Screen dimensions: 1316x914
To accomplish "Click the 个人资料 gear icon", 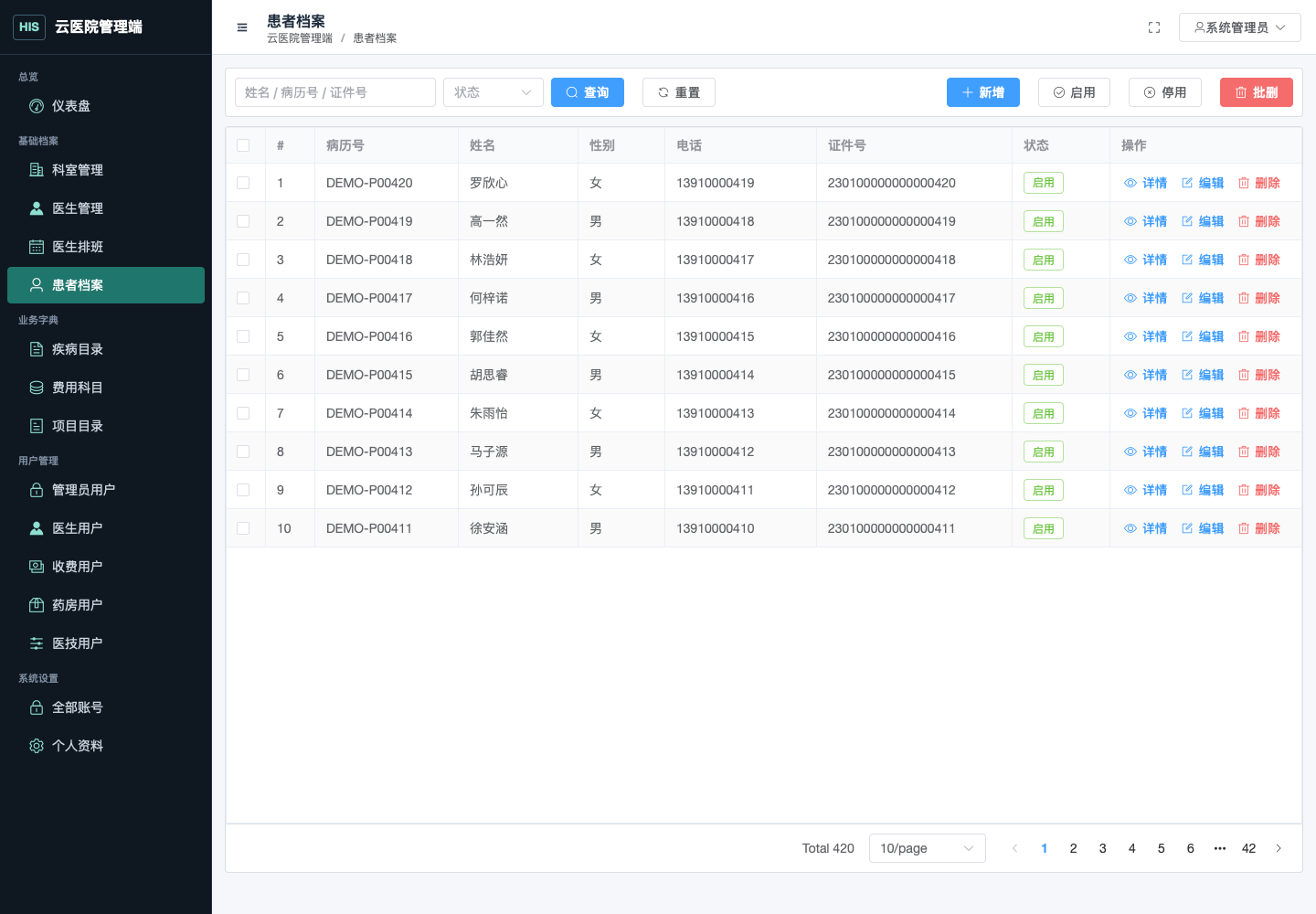I will point(37,746).
